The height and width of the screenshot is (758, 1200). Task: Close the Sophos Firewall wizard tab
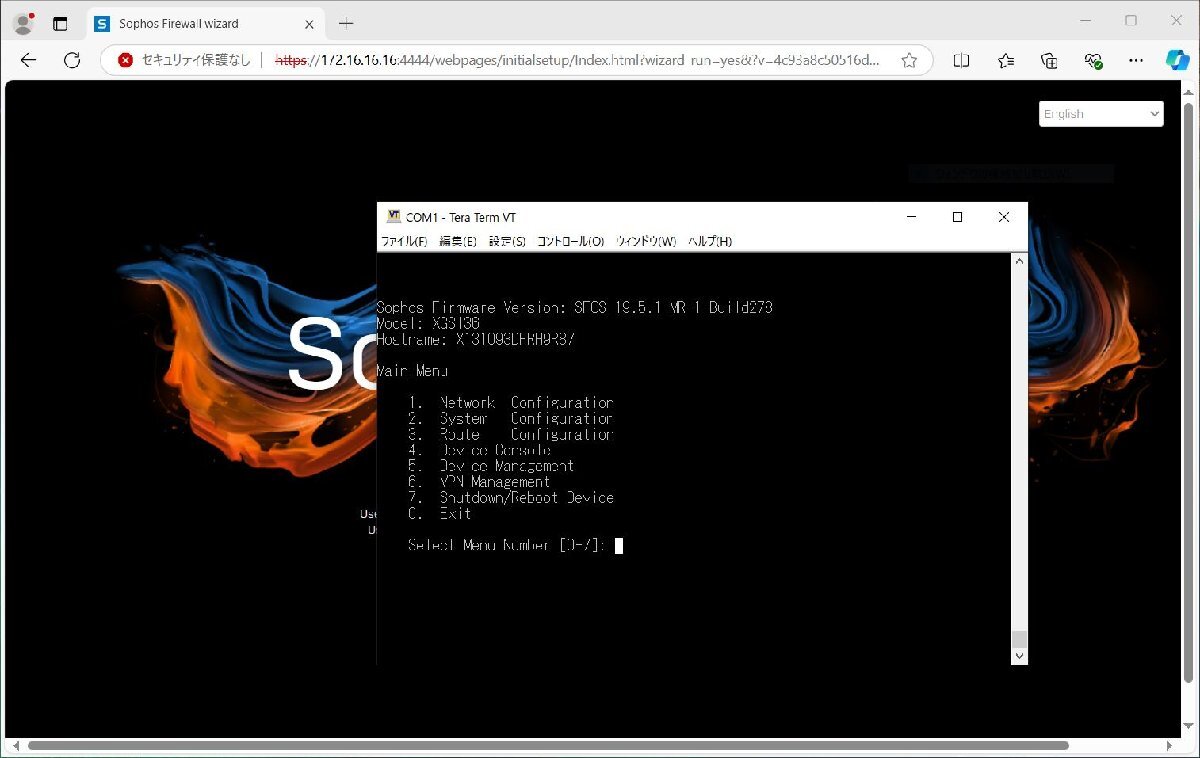click(x=307, y=23)
